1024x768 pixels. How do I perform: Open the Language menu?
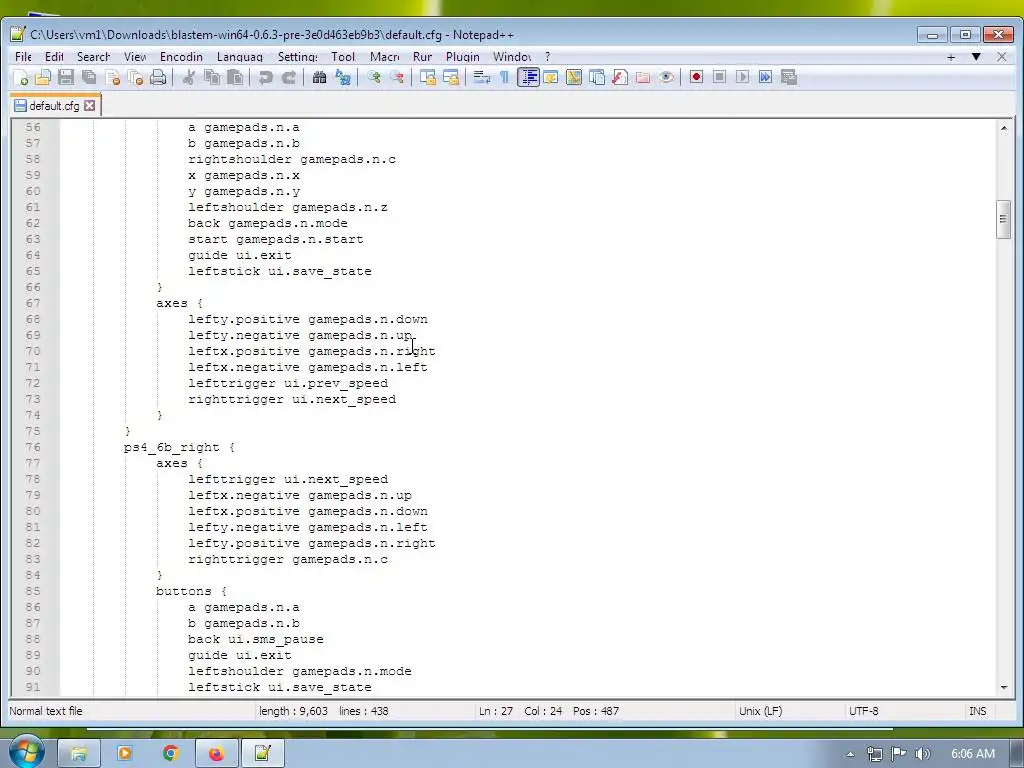click(x=240, y=57)
